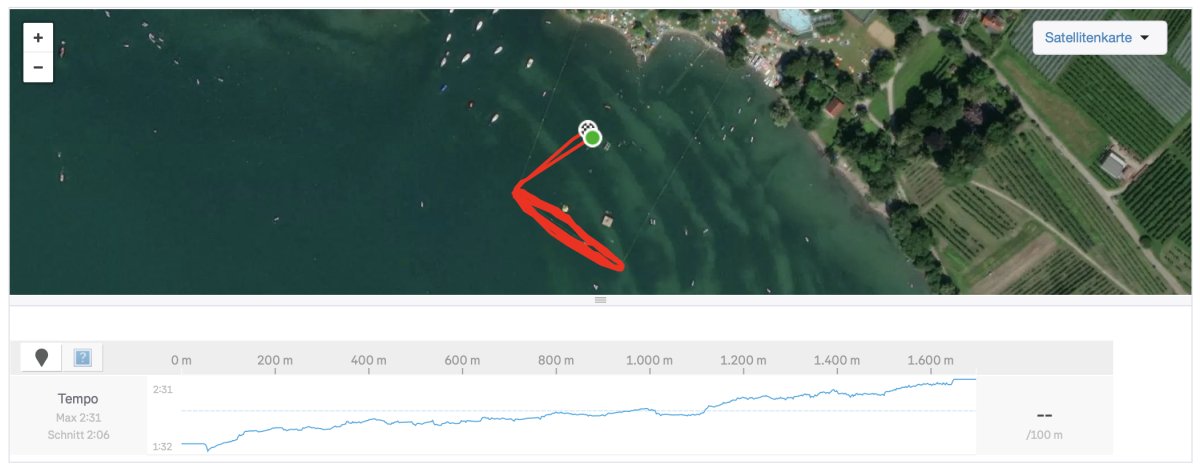Open the Satellitenkarte map type dropdown

pos(1099,38)
